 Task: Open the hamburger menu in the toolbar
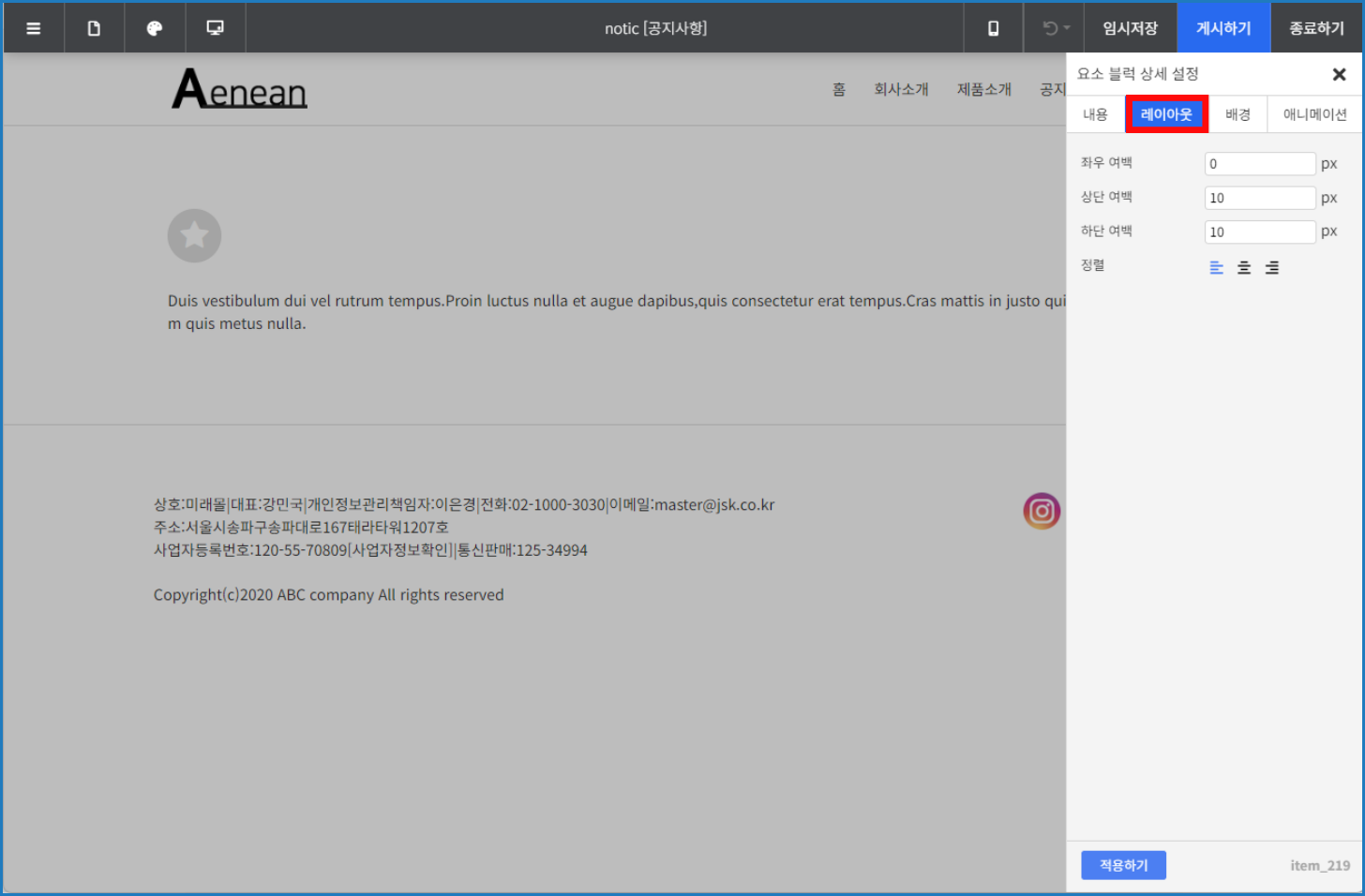tap(34, 28)
